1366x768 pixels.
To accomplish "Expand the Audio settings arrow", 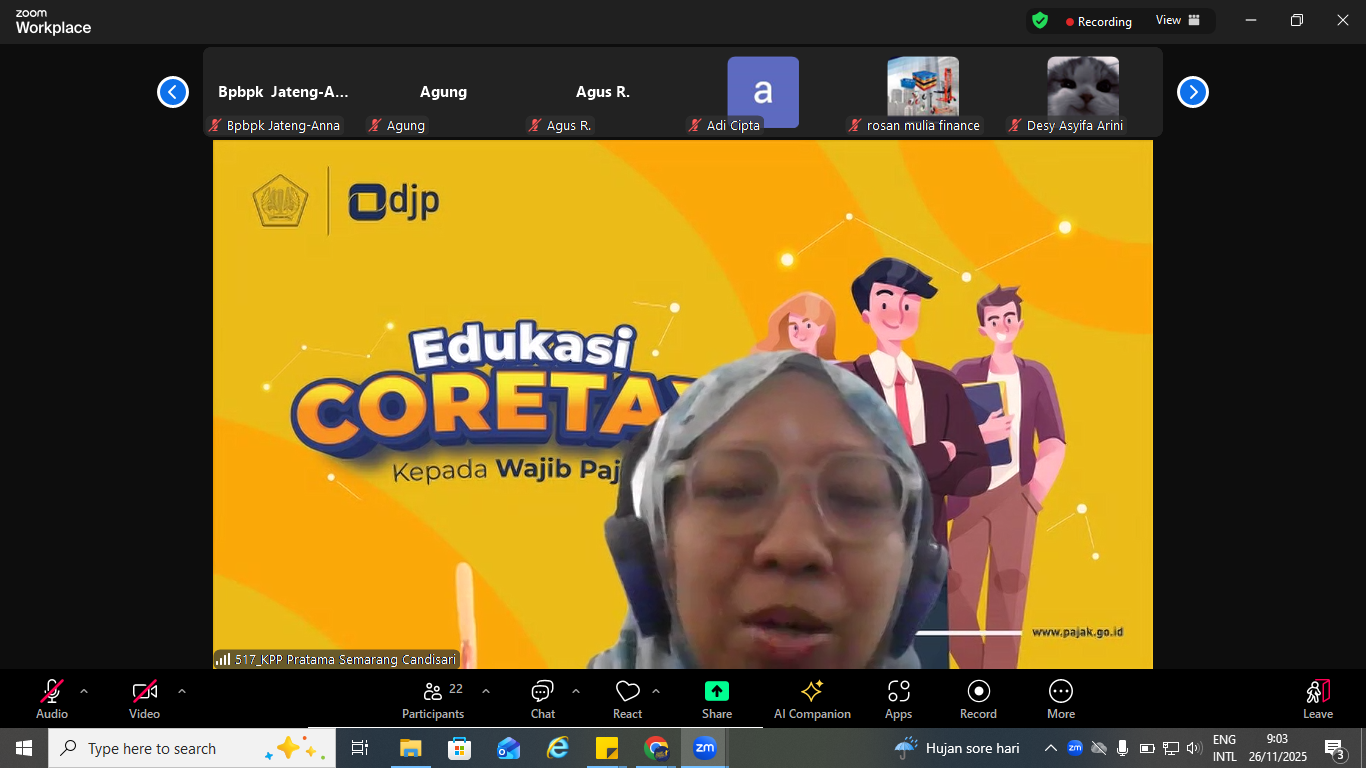I will 84,691.
